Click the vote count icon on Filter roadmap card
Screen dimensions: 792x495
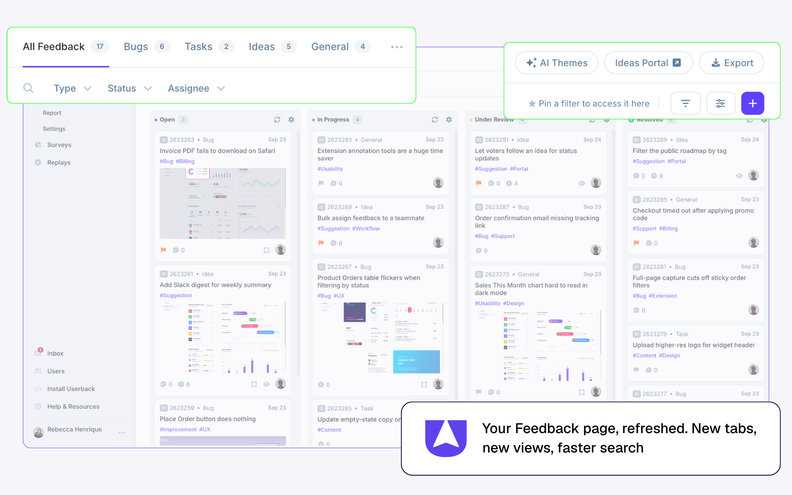[x=654, y=176]
